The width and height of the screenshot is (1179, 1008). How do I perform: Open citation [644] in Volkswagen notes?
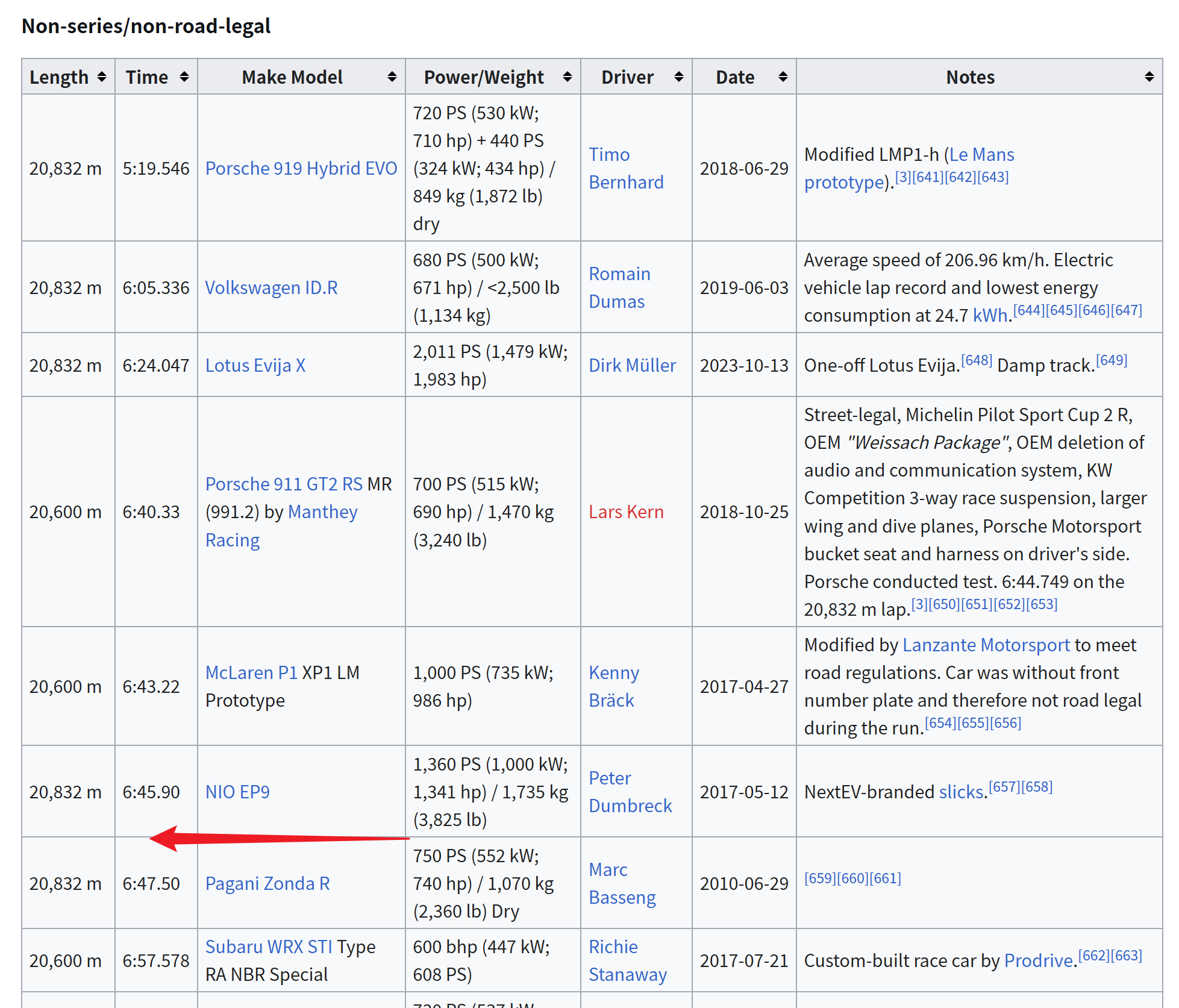1029,310
